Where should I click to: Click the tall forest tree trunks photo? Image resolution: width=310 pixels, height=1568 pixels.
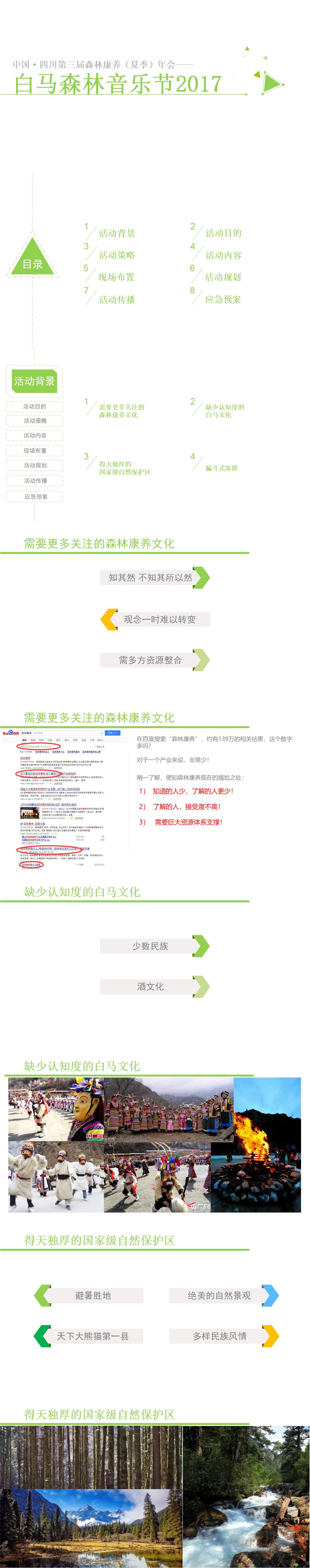[x=91, y=1457]
